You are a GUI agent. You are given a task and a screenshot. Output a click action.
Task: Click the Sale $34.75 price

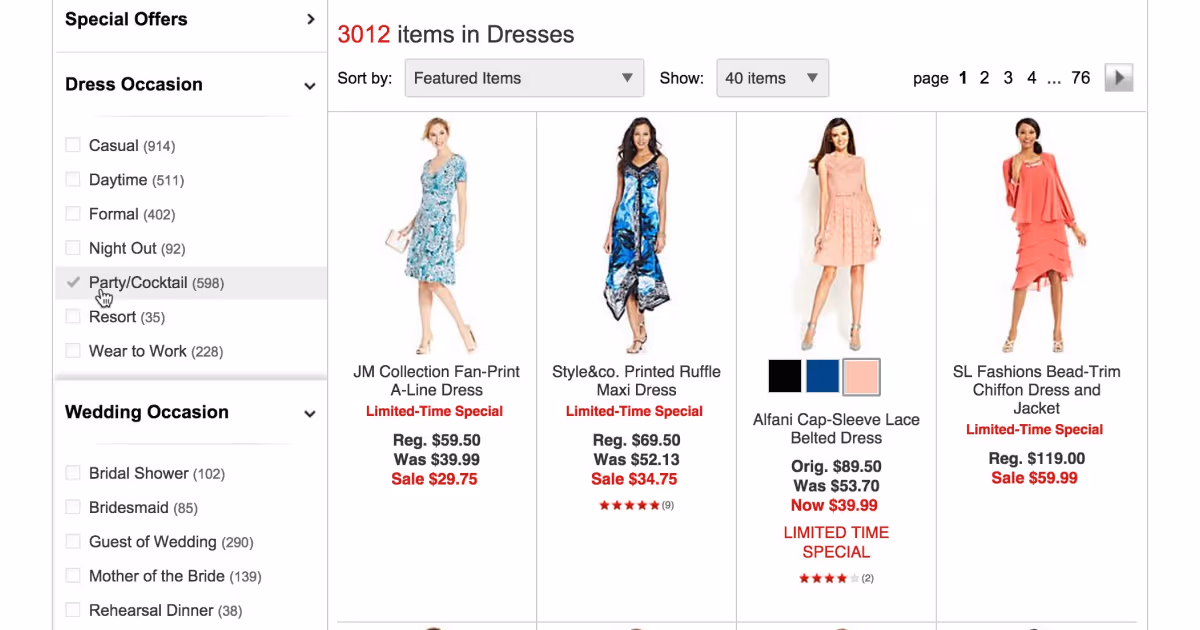(634, 479)
